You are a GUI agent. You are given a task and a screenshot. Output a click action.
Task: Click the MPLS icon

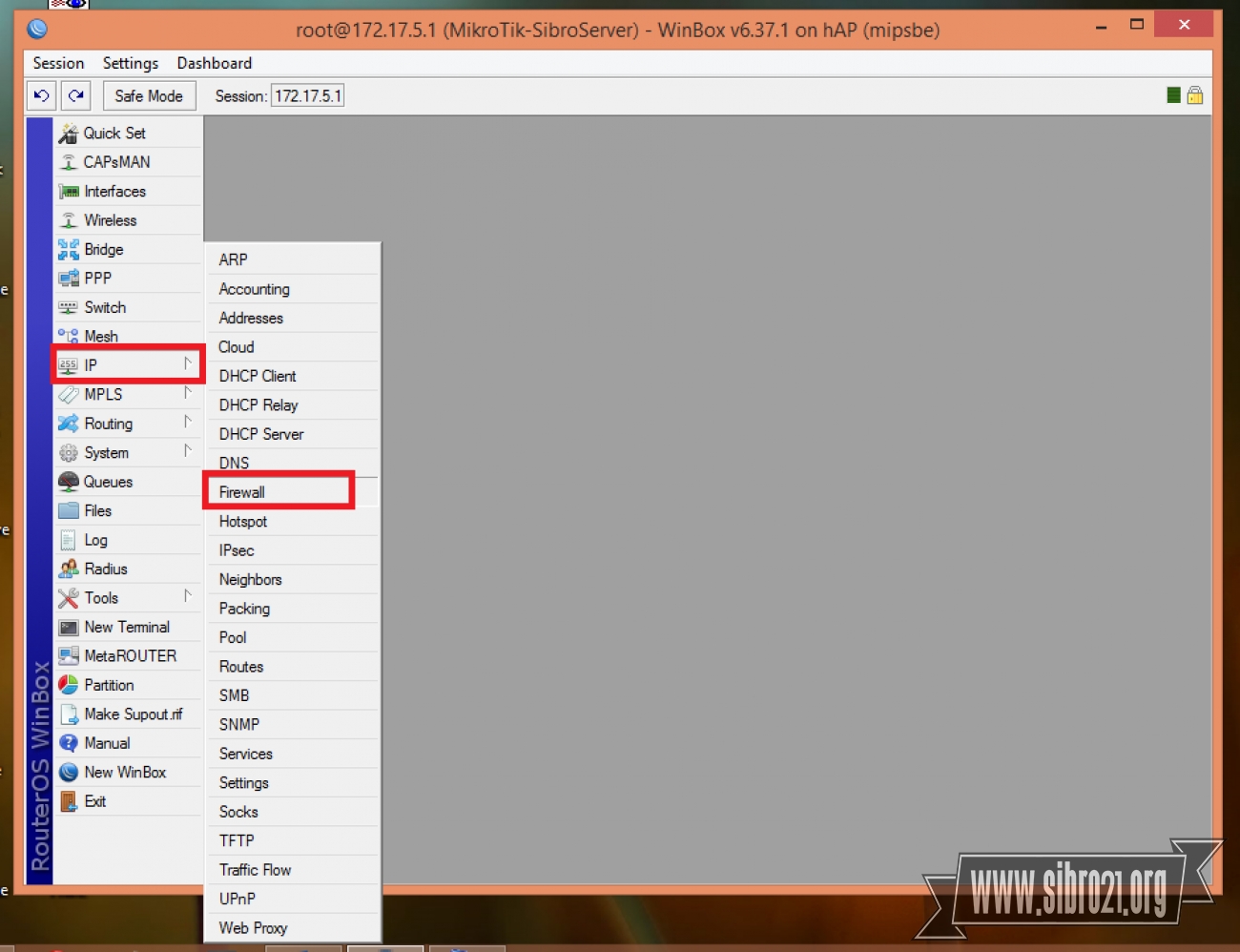(x=68, y=395)
